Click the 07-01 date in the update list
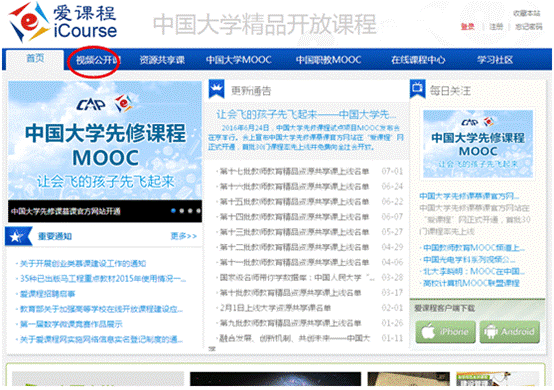 coord(392,171)
